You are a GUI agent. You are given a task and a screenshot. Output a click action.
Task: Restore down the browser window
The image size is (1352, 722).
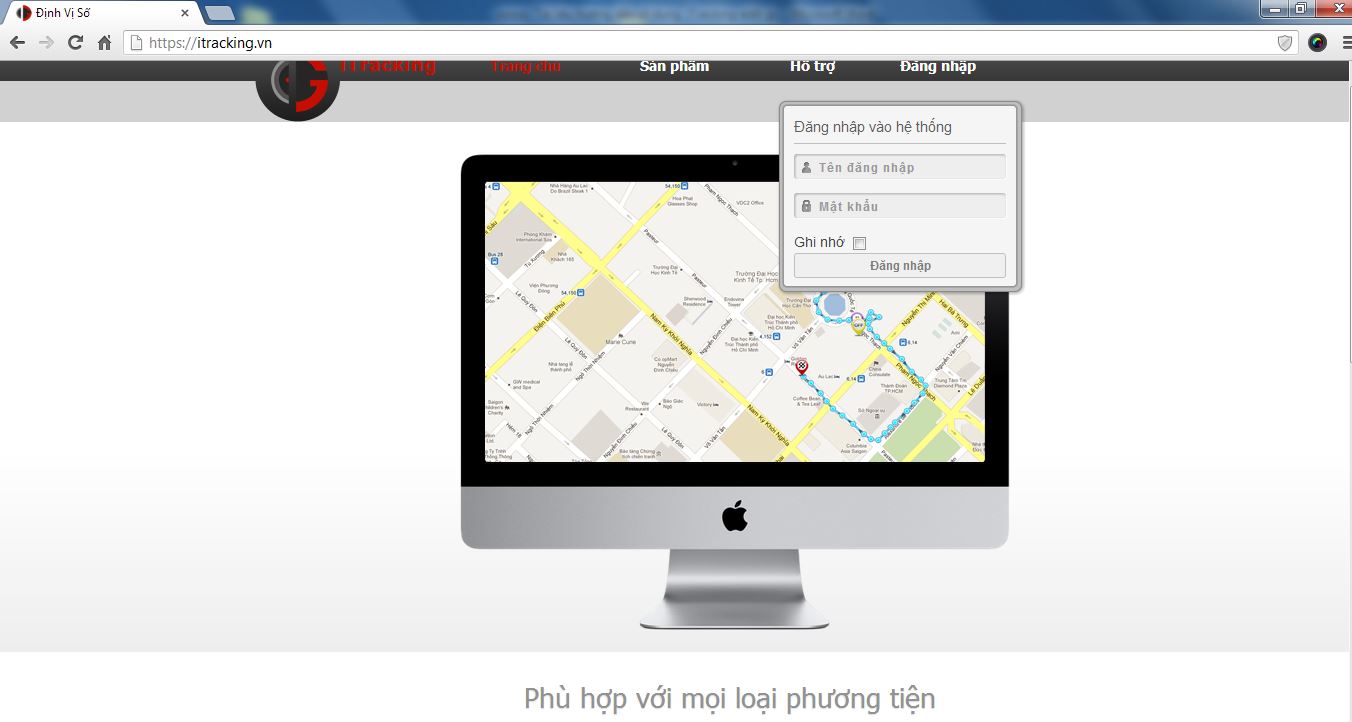(1301, 8)
